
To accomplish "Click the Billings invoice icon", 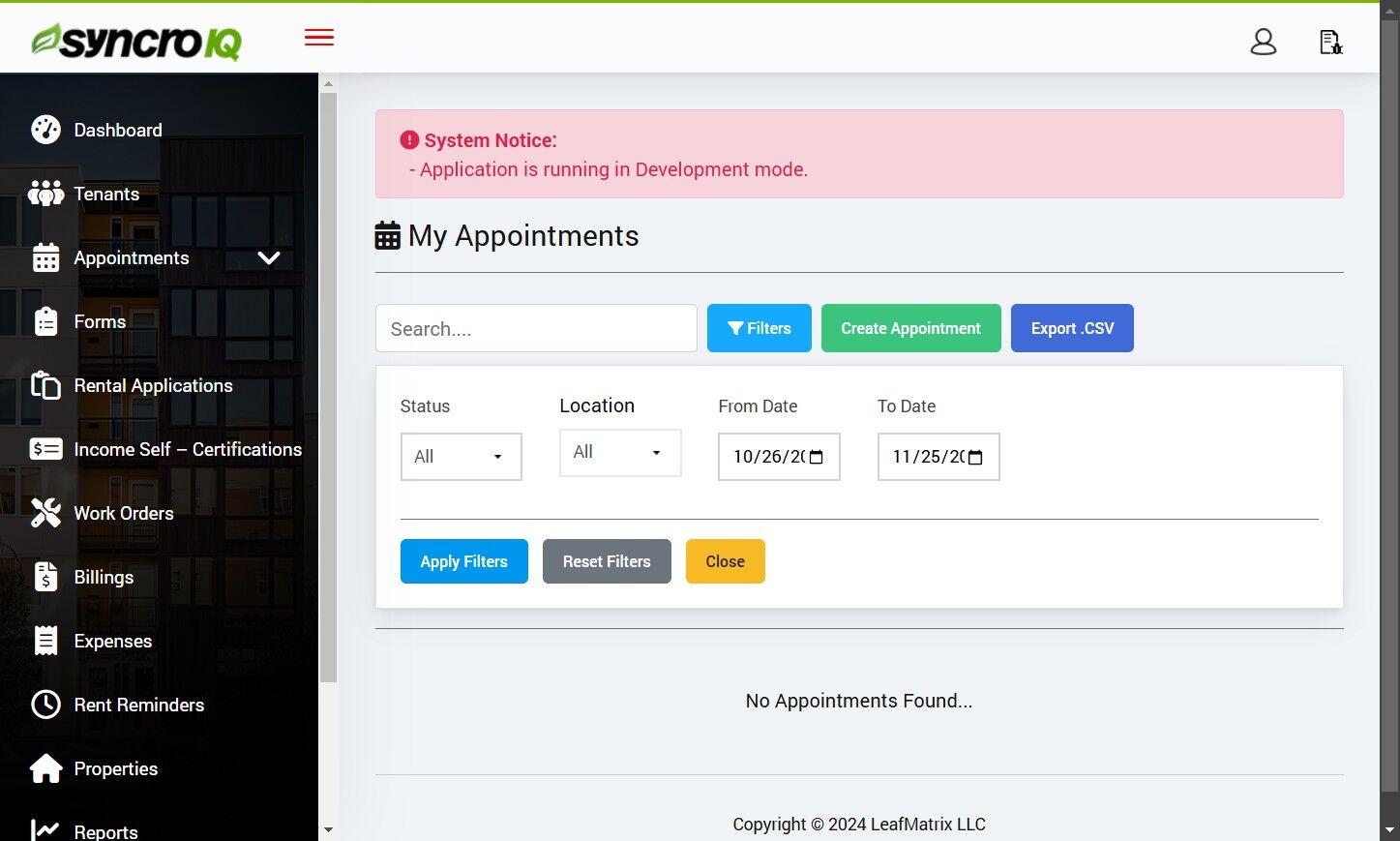I will click(x=45, y=577).
